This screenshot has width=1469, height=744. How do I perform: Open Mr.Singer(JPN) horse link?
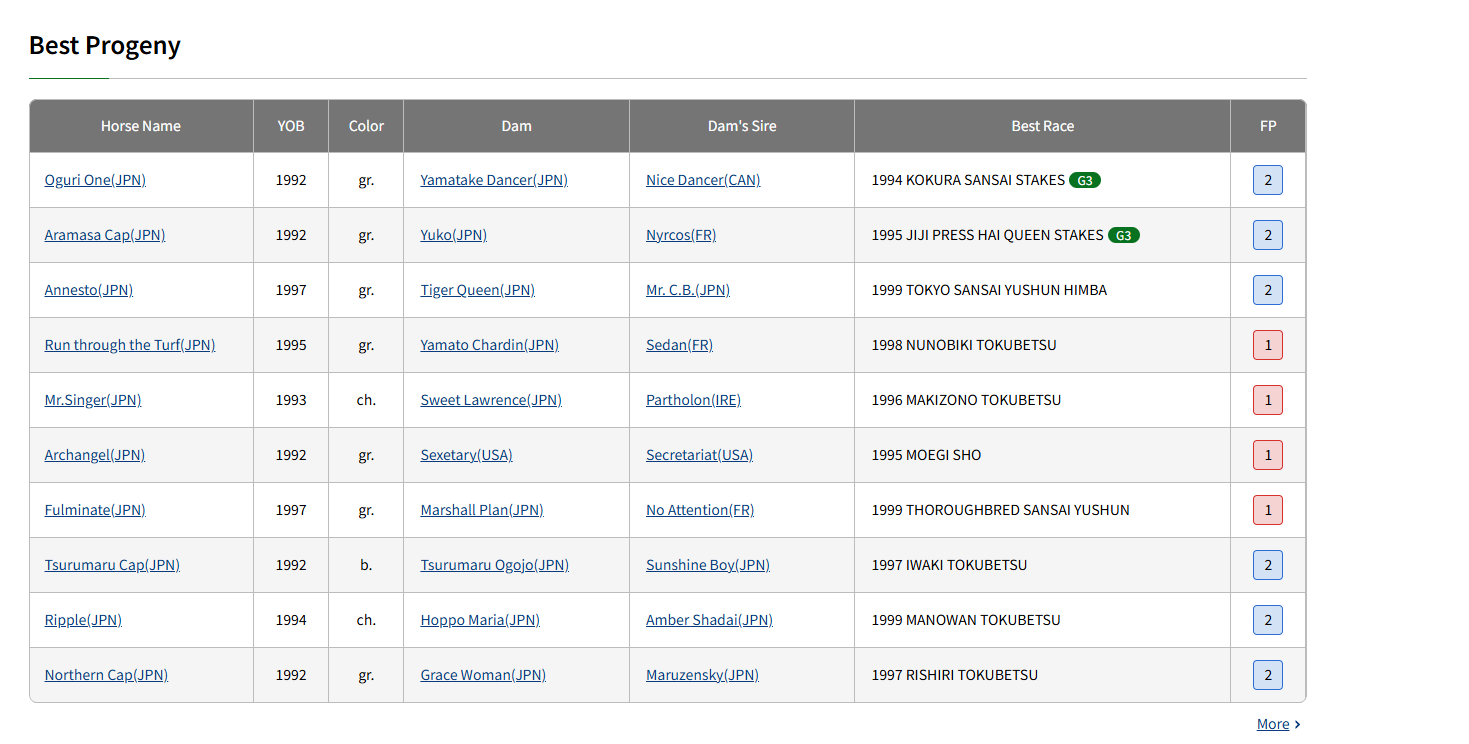[x=93, y=400]
